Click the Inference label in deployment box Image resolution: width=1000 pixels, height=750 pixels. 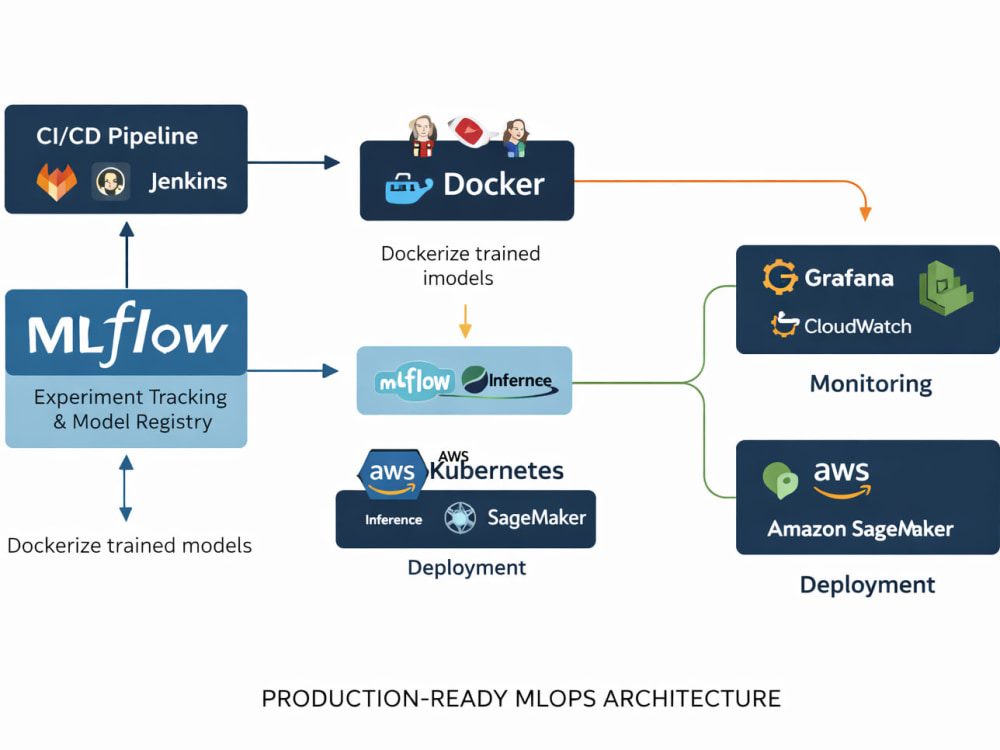point(393,520)
